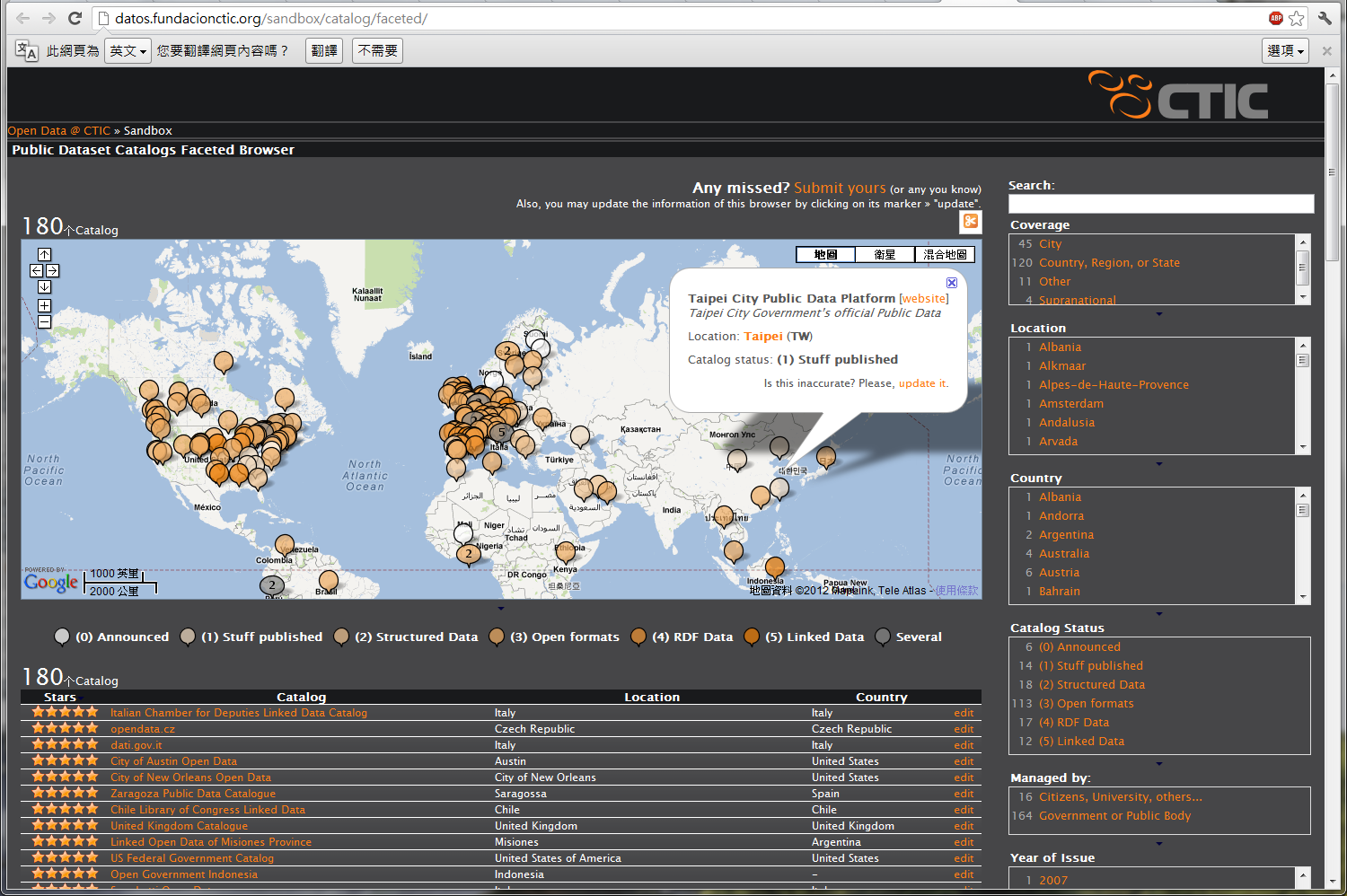Click the (0) Announced legend marker

coord(62,637)
